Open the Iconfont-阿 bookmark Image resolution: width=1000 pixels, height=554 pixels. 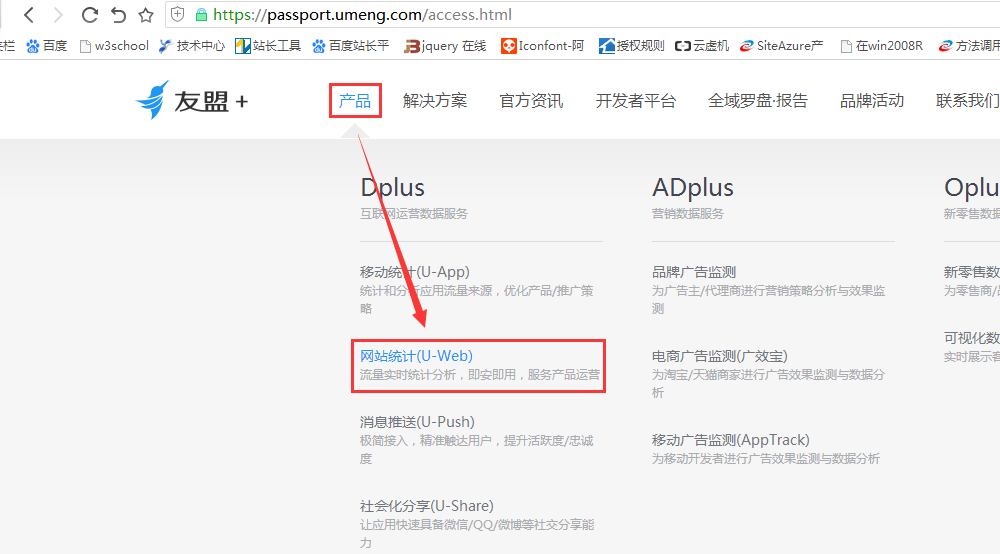pyautogui.click(x=543, y=46)
